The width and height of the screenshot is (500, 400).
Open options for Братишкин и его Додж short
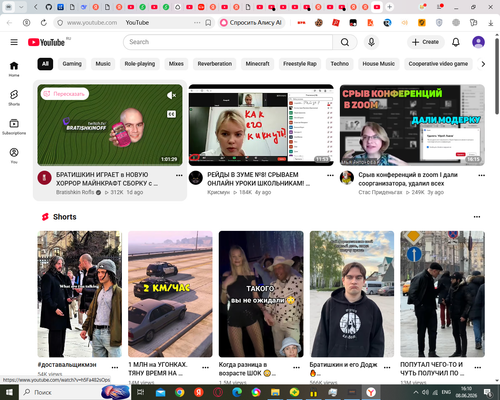click(387, 368)
